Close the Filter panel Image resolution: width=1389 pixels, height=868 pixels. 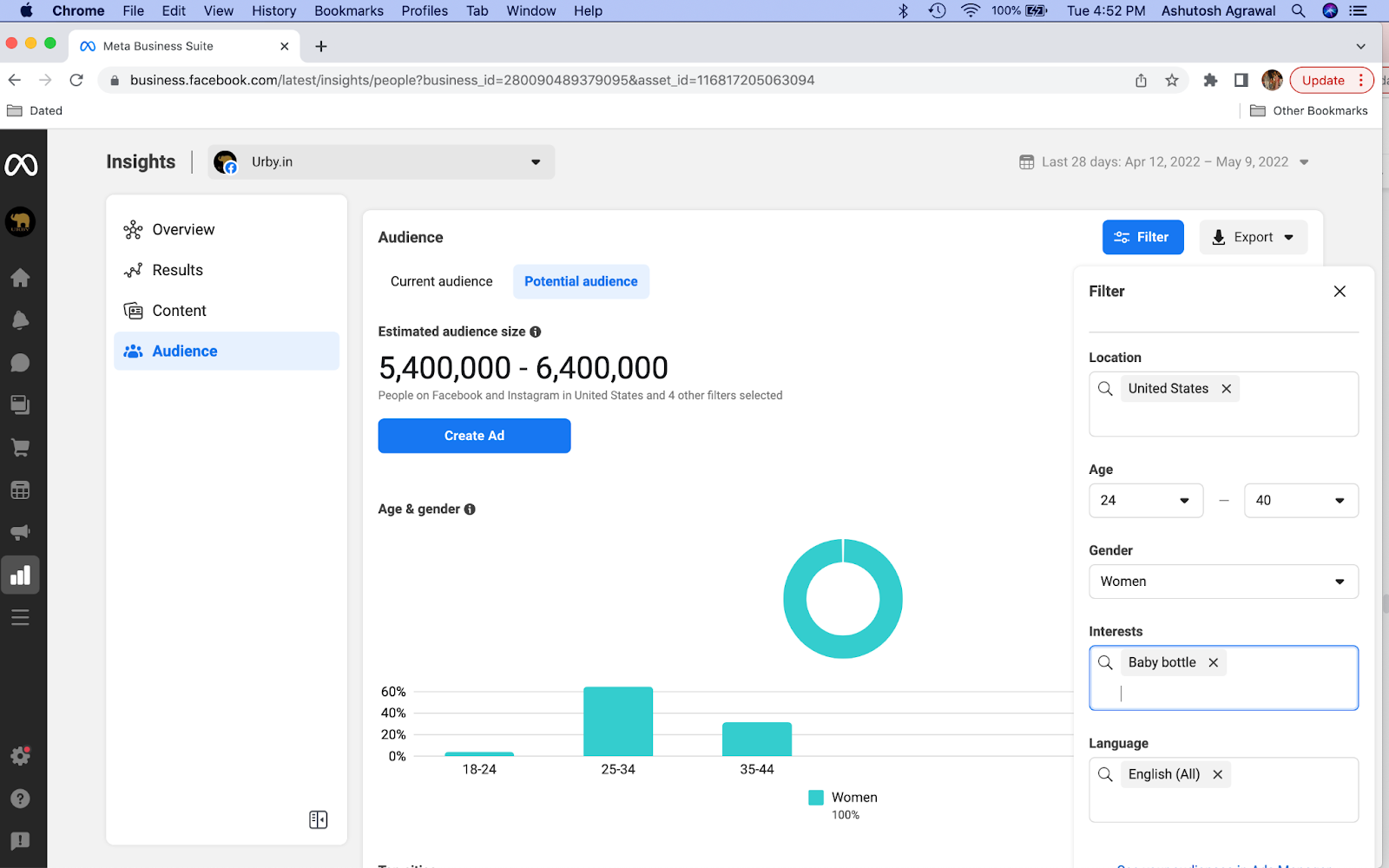click(1340, 292)
